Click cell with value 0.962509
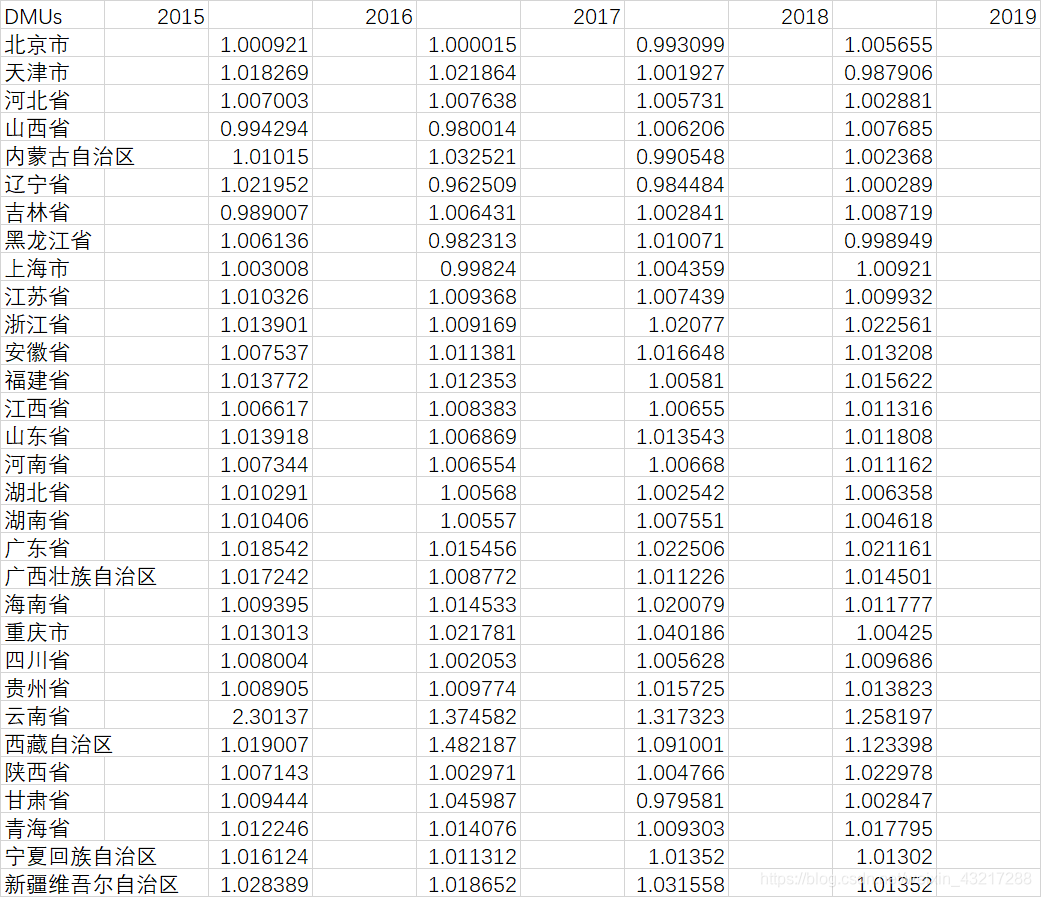Viewport: 1041px width, 897px height. coord(468,183)
